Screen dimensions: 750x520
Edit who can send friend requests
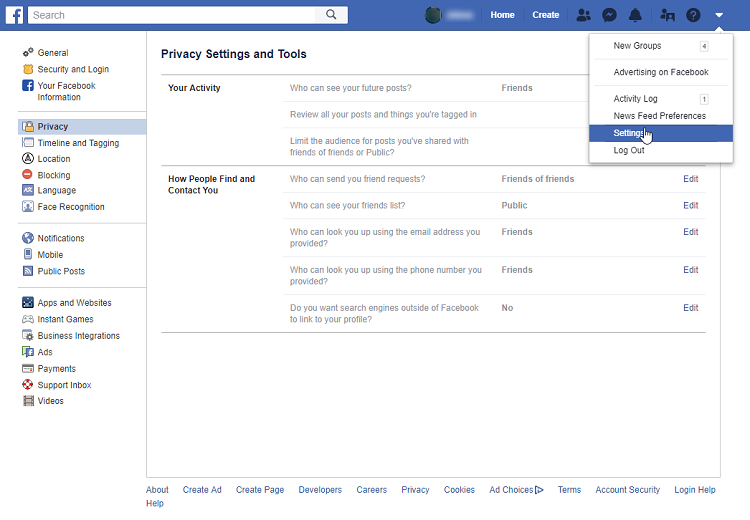[691, 179]
